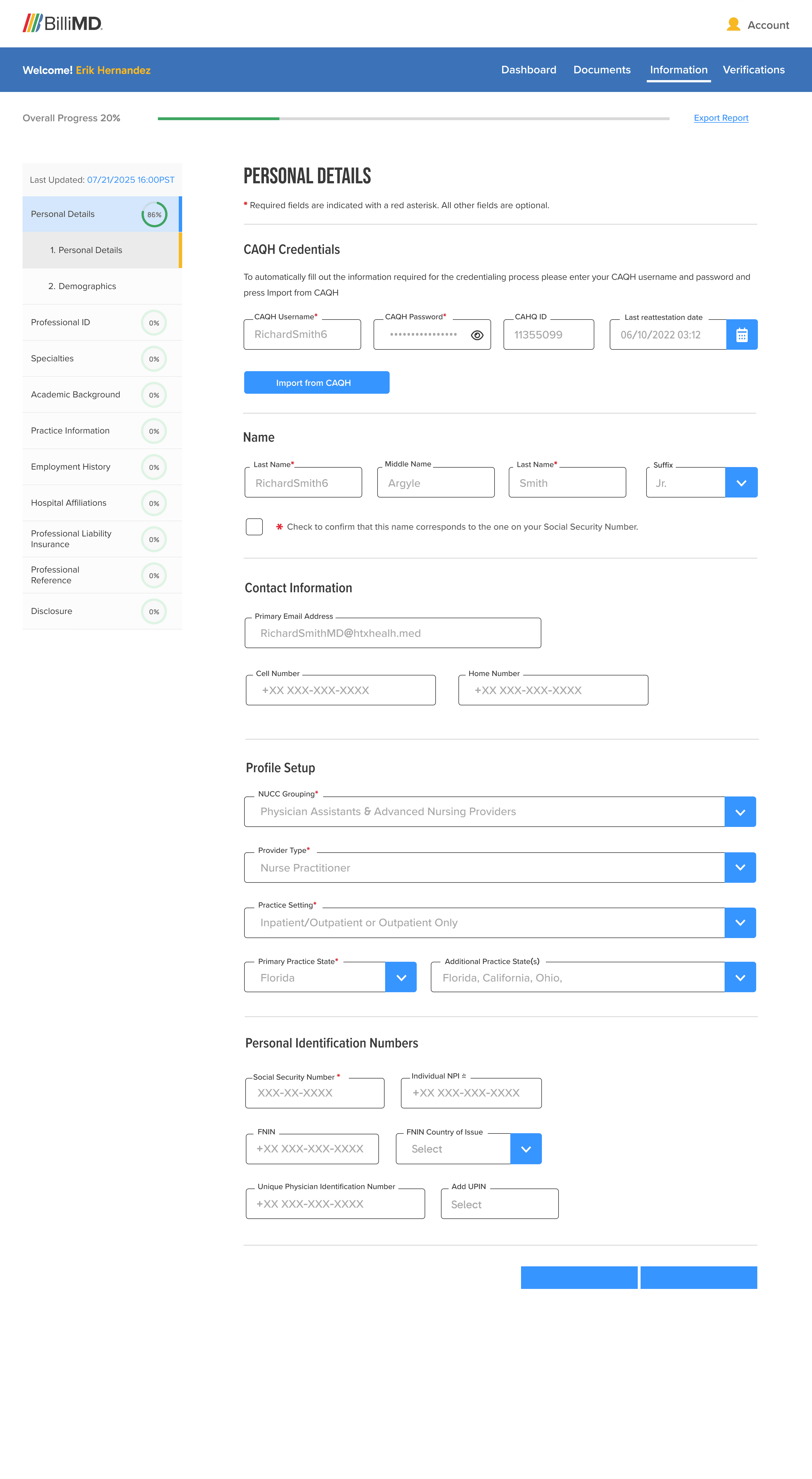Check the name confirmation checkbox
812x1479 pixels.
point(254,527)
